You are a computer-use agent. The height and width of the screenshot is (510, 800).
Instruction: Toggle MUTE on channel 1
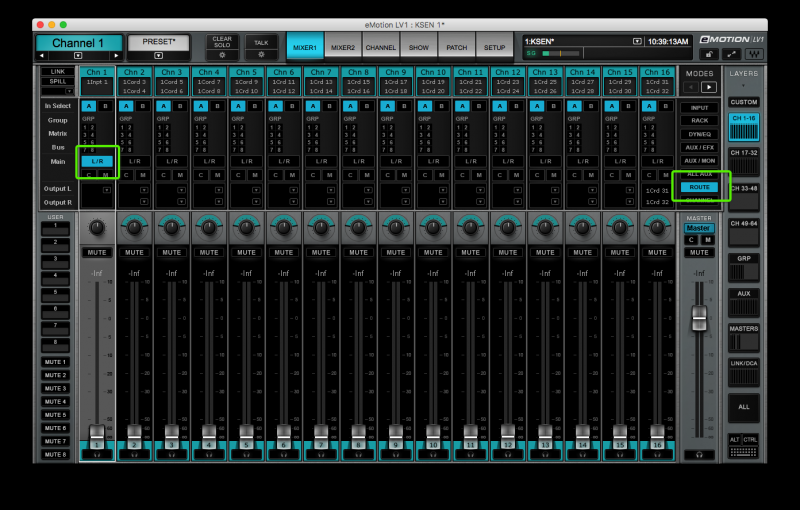click(x=97, y=252)
